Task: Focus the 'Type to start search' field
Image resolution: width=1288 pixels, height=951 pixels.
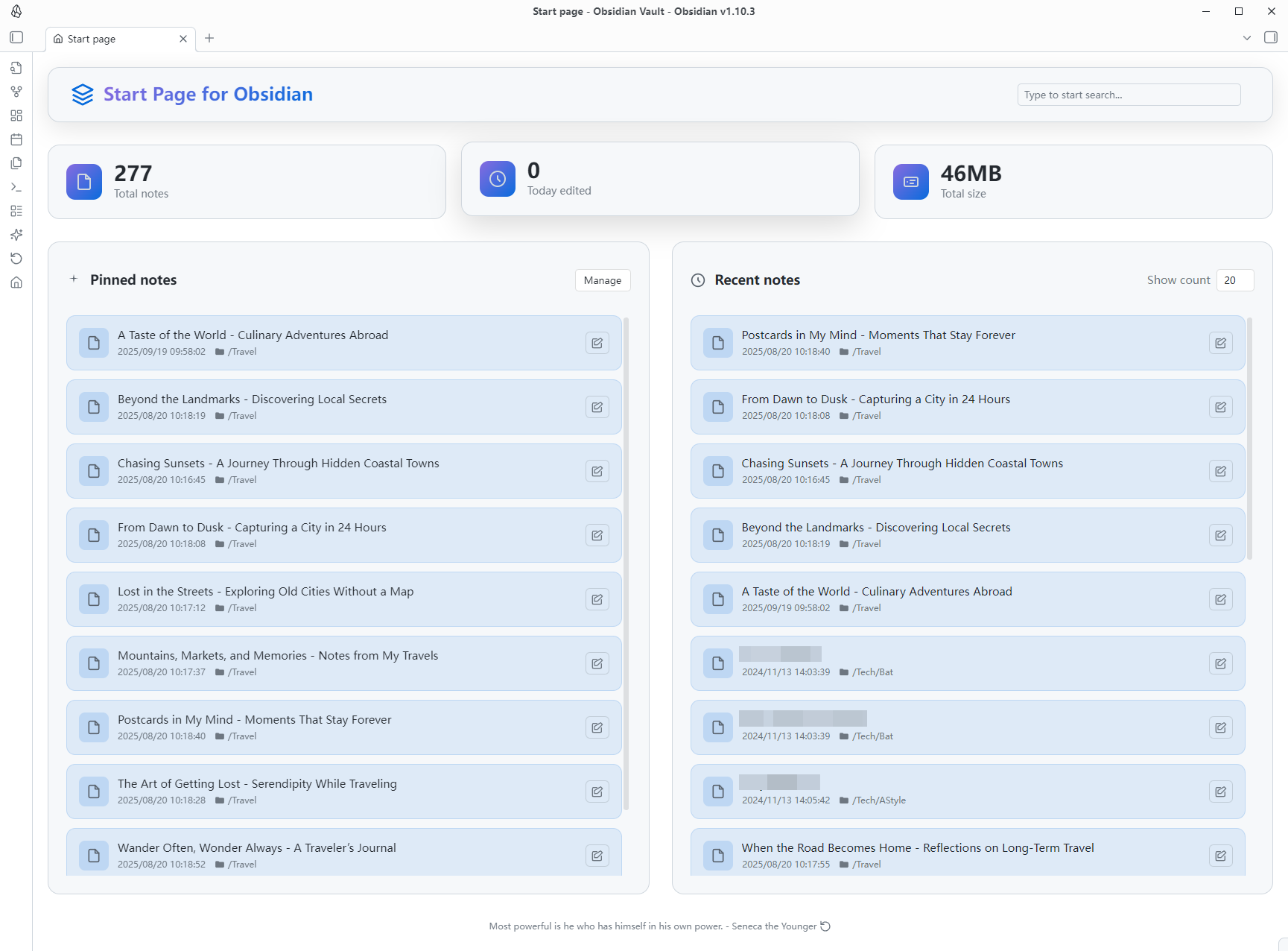Action: 1129,95
